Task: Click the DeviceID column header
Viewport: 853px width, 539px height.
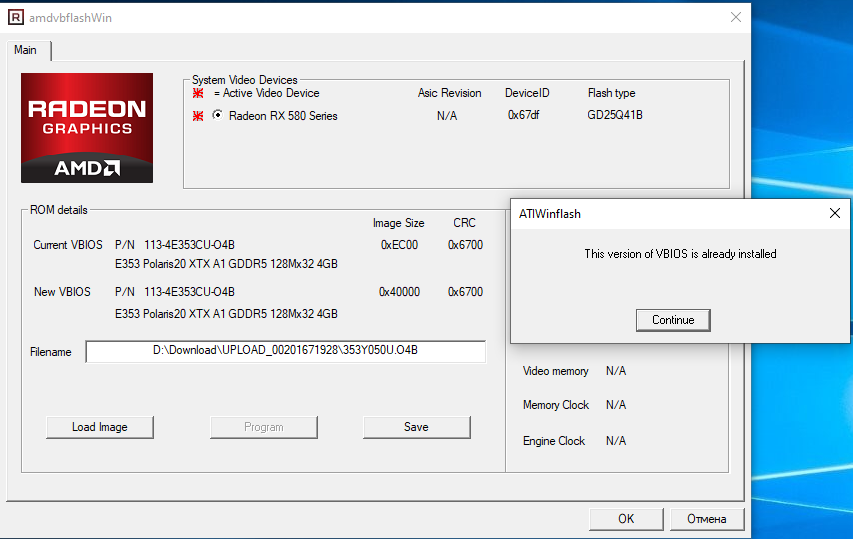Action: pyautogui.click(x=527, y=93)
